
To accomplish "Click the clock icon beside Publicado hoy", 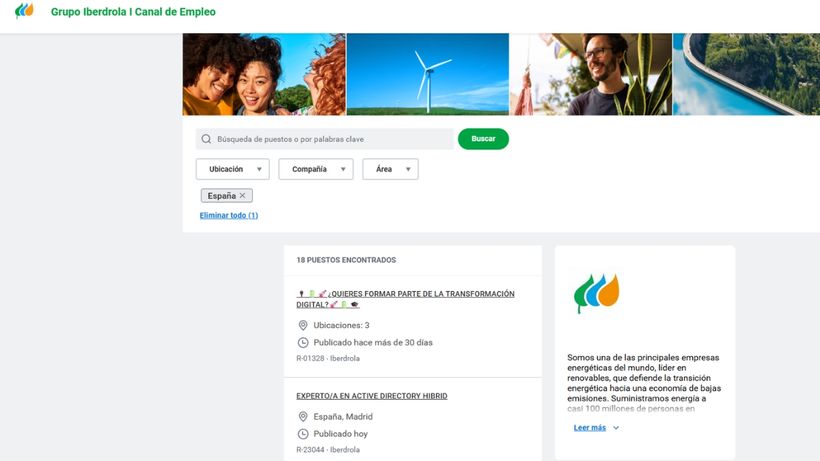I will pos(303,434).
